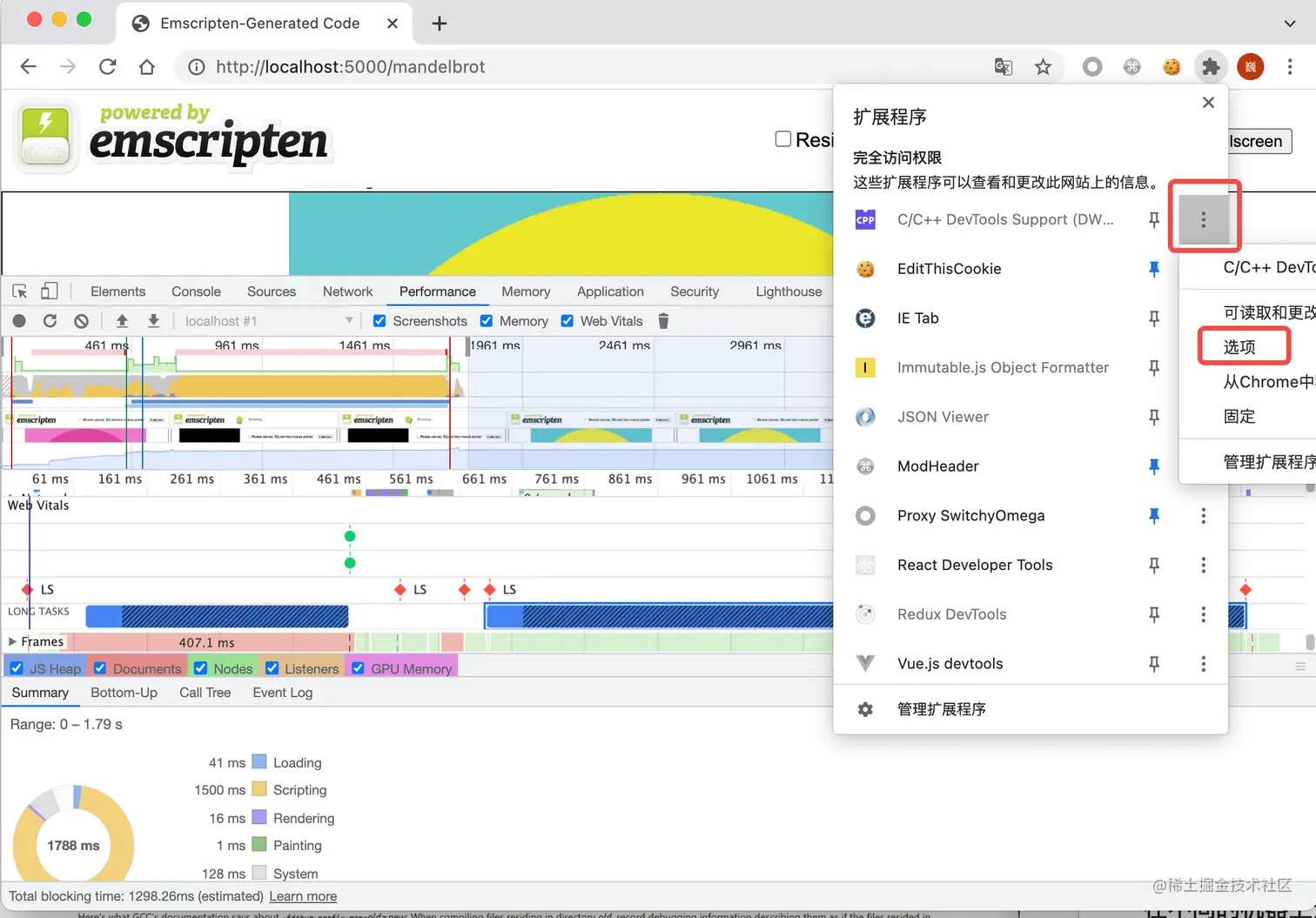This screenshot has height=918, width=1316.
Task: Expand the Frames track
Action: [12, 641]
